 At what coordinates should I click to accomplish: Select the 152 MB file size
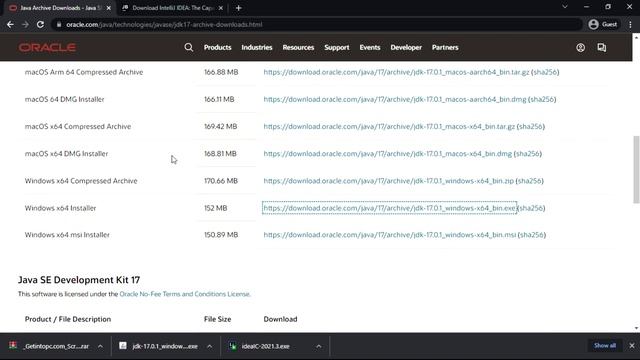(x=216, y=208)
